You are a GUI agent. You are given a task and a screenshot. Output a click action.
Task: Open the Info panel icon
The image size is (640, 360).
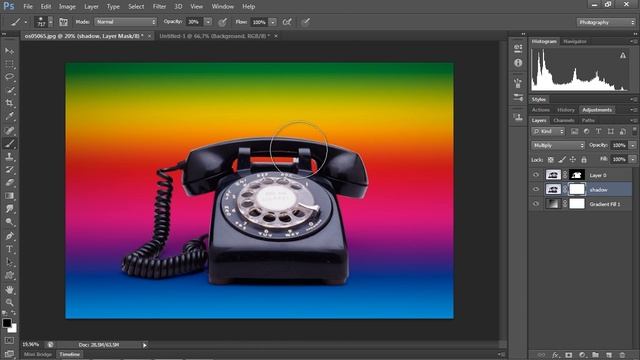pyautogui.click(x=518, y=63)
